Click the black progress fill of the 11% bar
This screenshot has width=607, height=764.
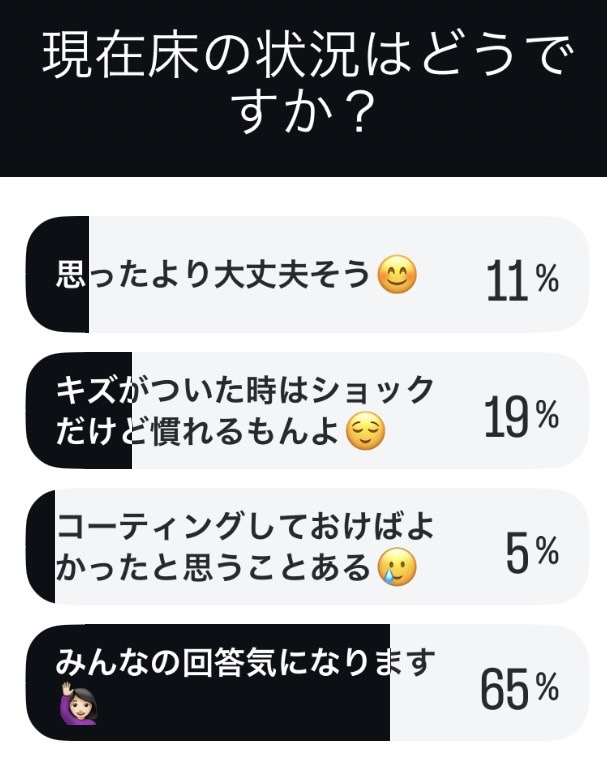click(57, 274)
